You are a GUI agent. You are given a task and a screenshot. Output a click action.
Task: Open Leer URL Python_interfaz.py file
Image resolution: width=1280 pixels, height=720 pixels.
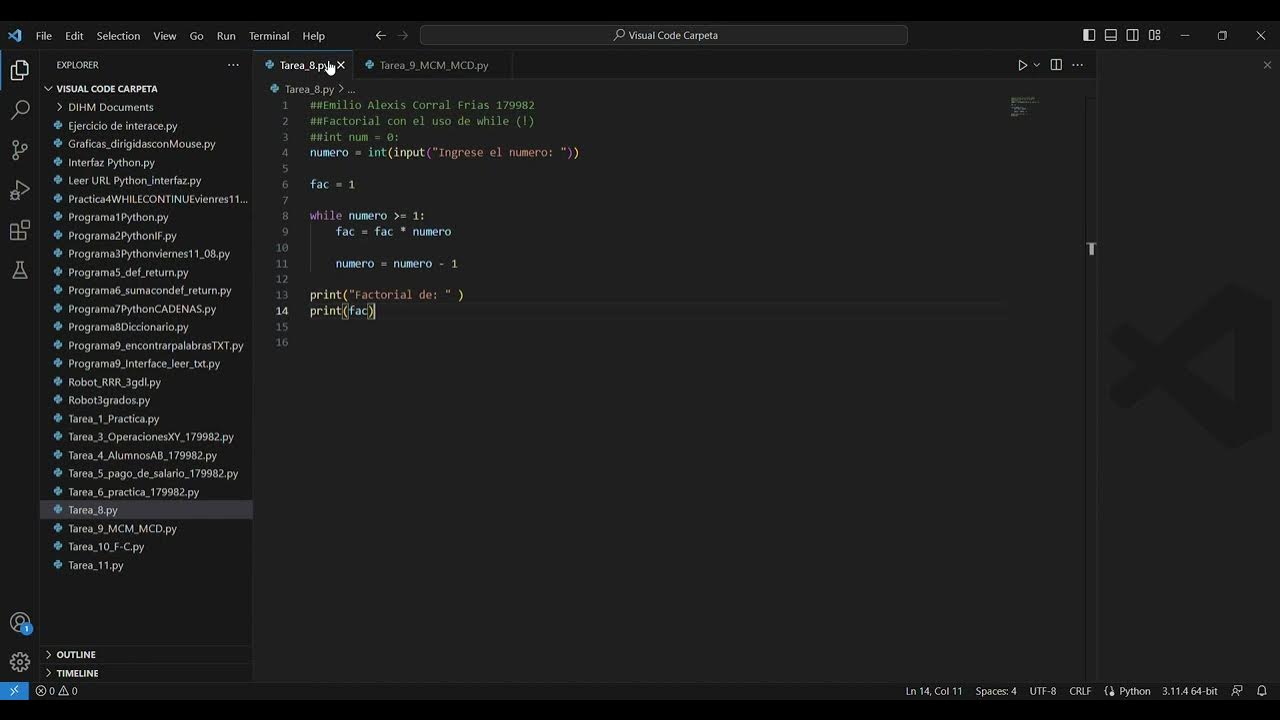(x=134, y=181)
